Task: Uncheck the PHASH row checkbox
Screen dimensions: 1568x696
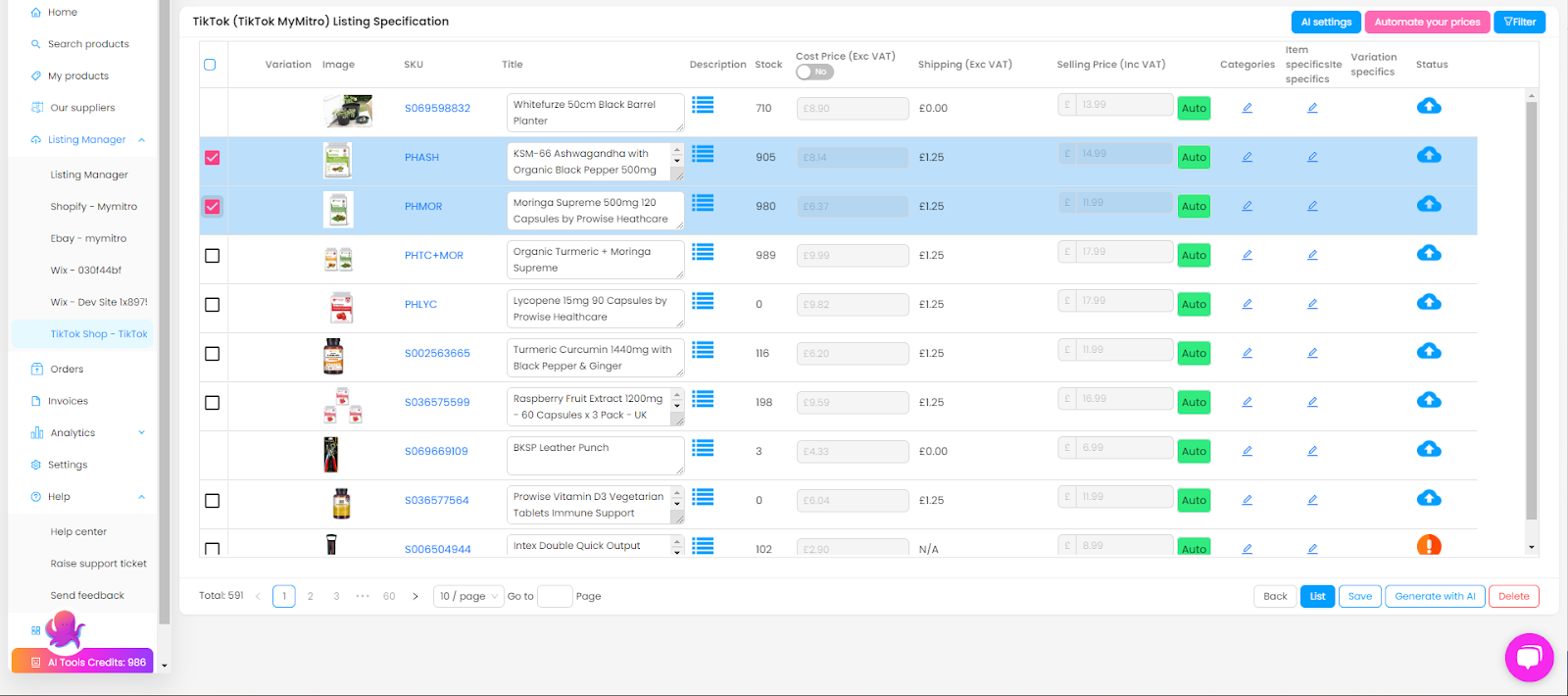Action: pos(212,157)
